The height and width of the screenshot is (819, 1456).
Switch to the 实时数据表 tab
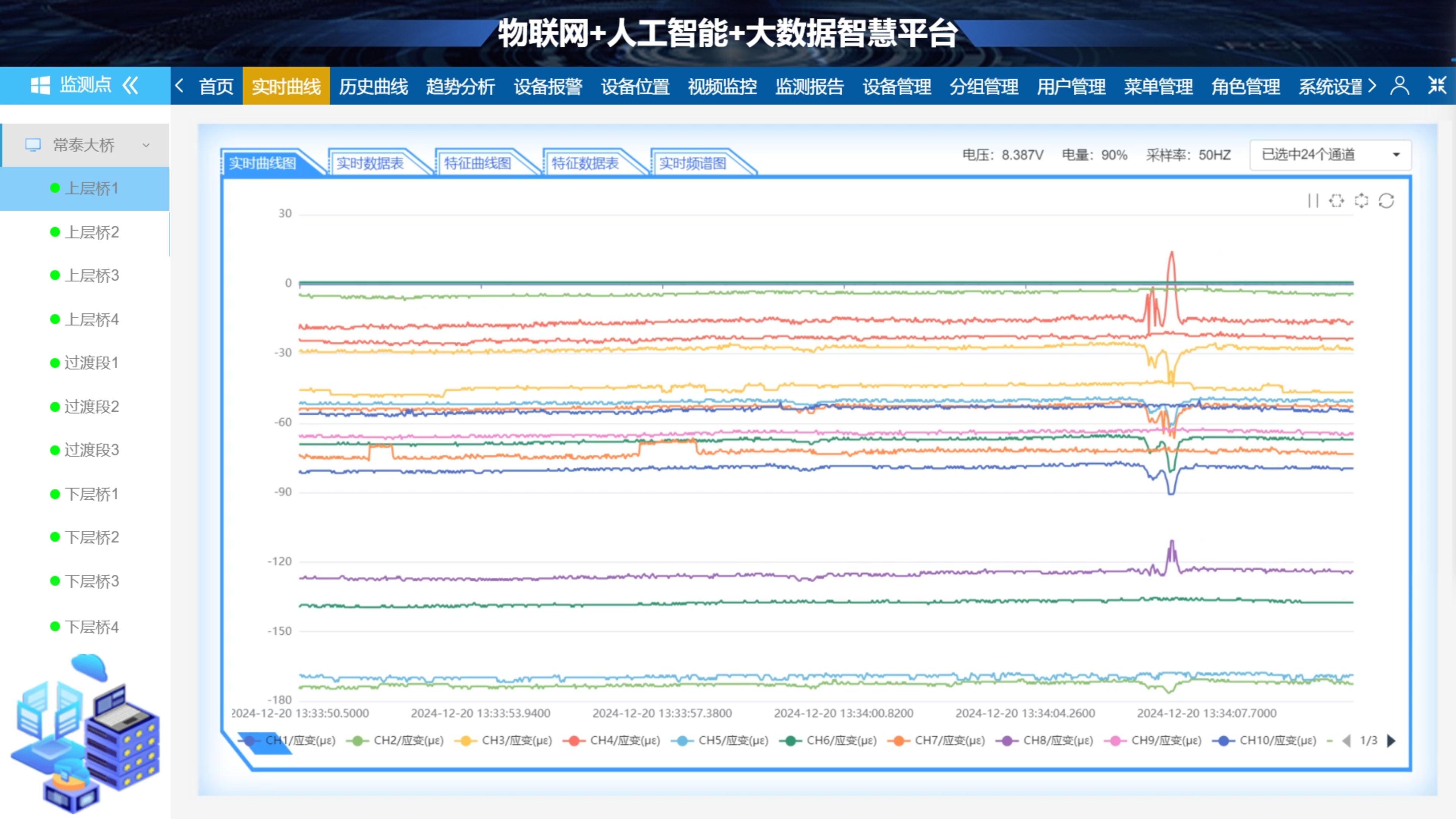(x=370, y=163)
